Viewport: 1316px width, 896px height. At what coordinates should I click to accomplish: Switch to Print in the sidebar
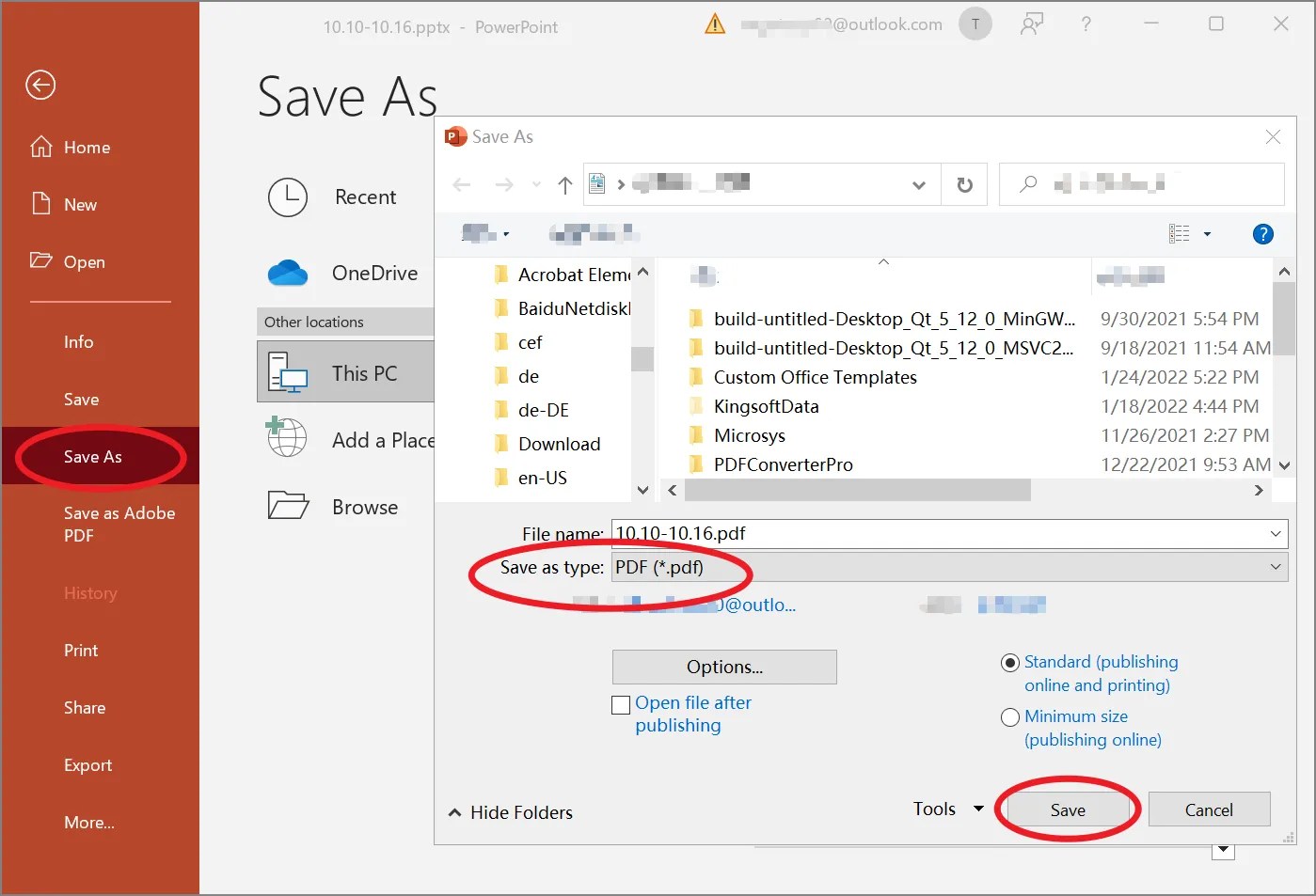tap(80, 650)
